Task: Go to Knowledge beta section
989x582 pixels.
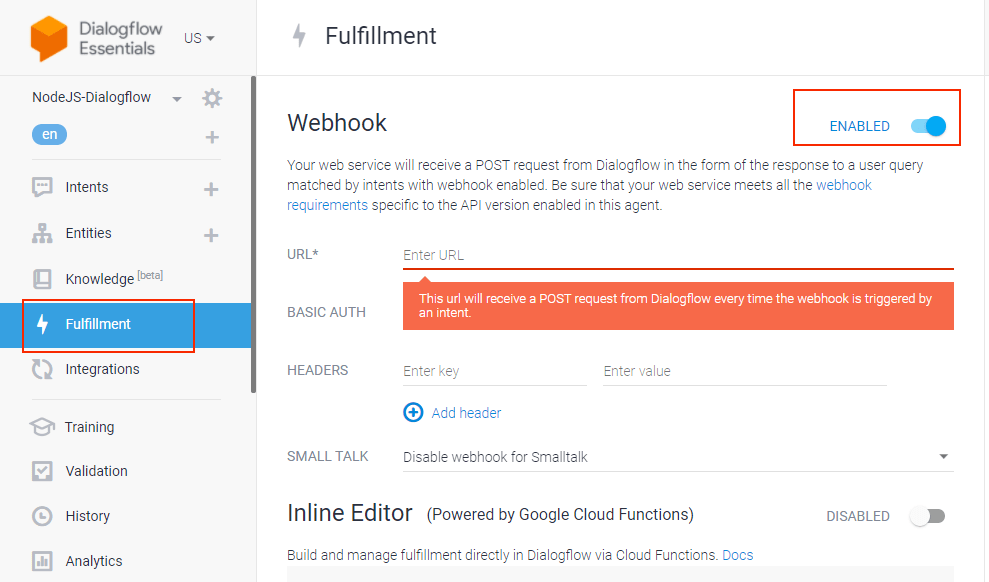Action: 114,278
